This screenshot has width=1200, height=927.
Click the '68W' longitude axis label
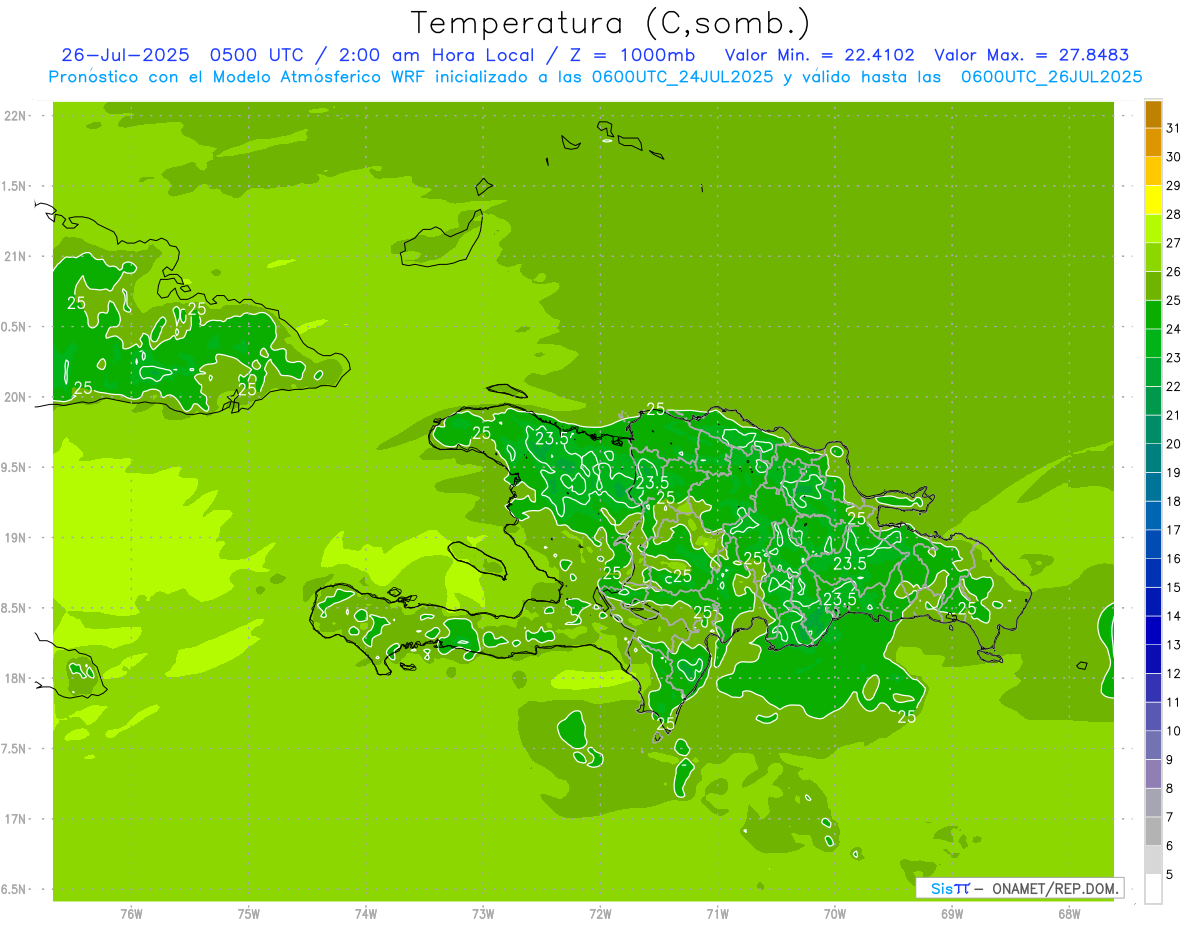click(x=1069, y=914)
